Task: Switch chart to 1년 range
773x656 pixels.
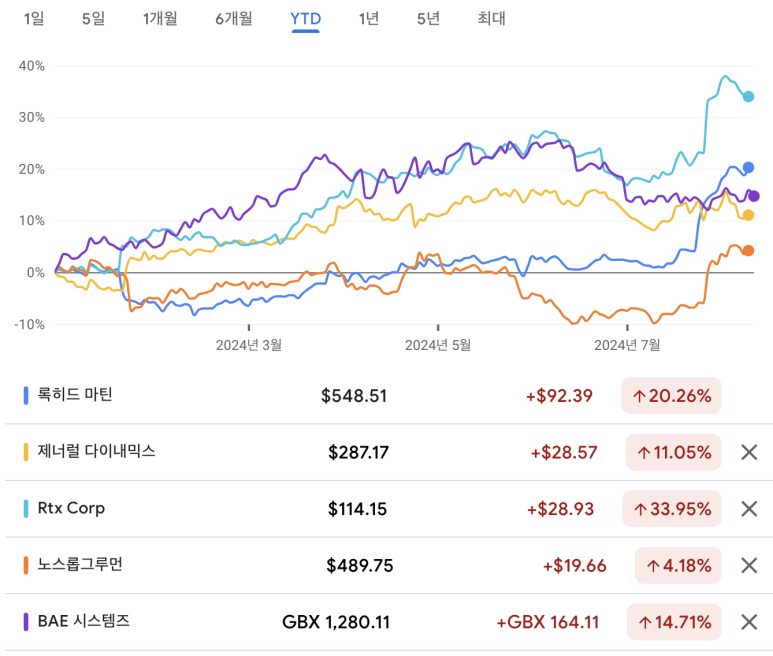Action: (x=369, y=19)
